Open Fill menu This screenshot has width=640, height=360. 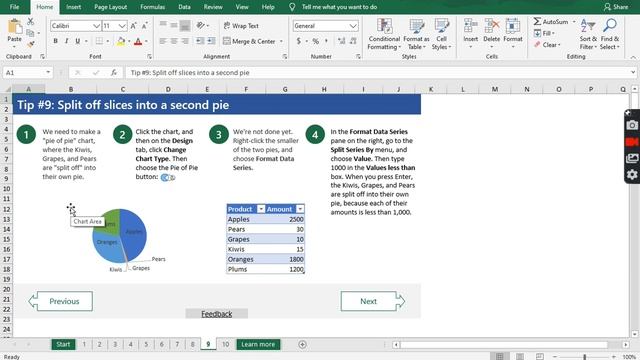[x=544, y=33]
